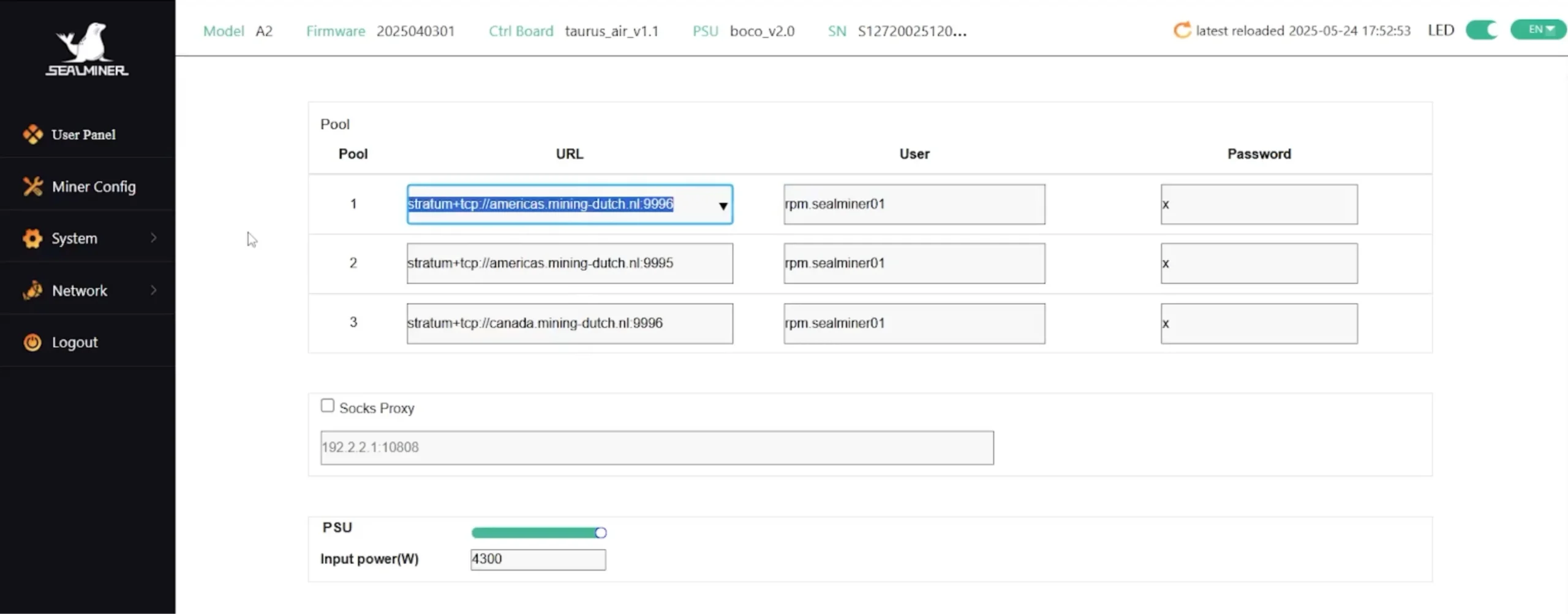Click the System gear icon
The width and height of the screenshot is (1568, 614).
click(33, 238)
